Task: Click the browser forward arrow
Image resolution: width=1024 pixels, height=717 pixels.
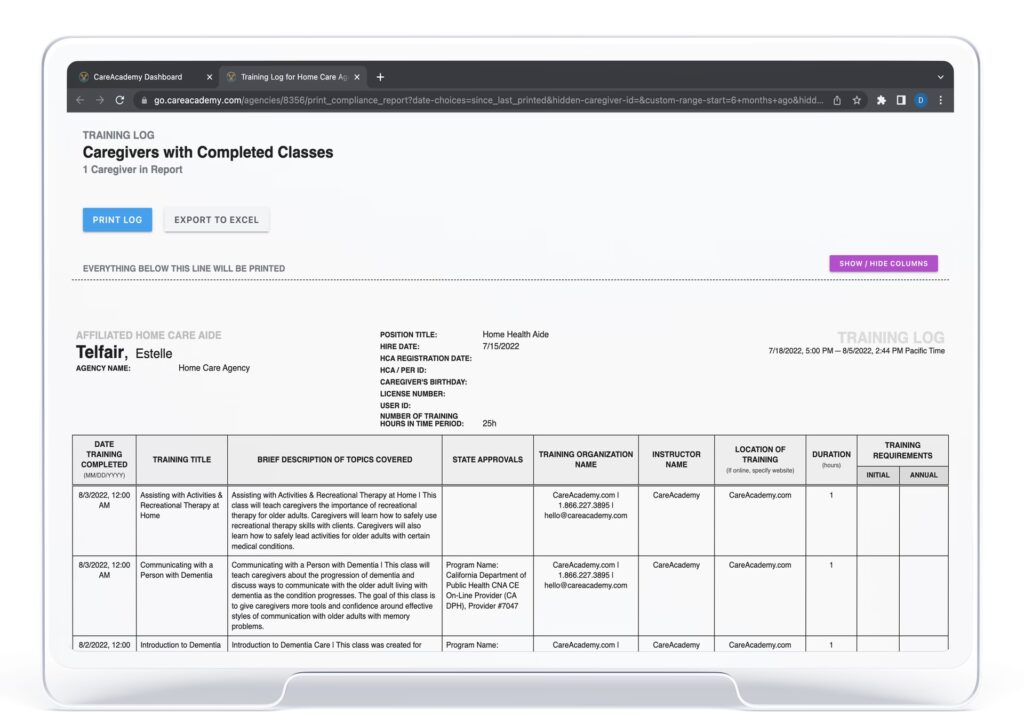Action: tap(100, 100)
